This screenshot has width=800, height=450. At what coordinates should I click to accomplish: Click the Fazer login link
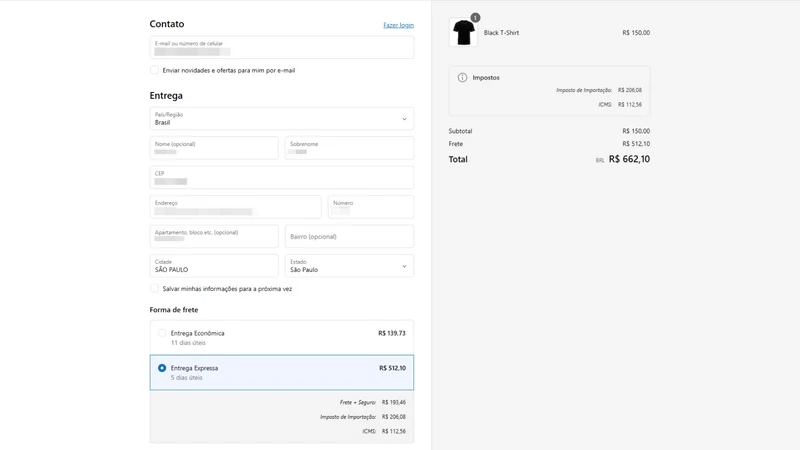pyautogui.click(x=398, y=25)
